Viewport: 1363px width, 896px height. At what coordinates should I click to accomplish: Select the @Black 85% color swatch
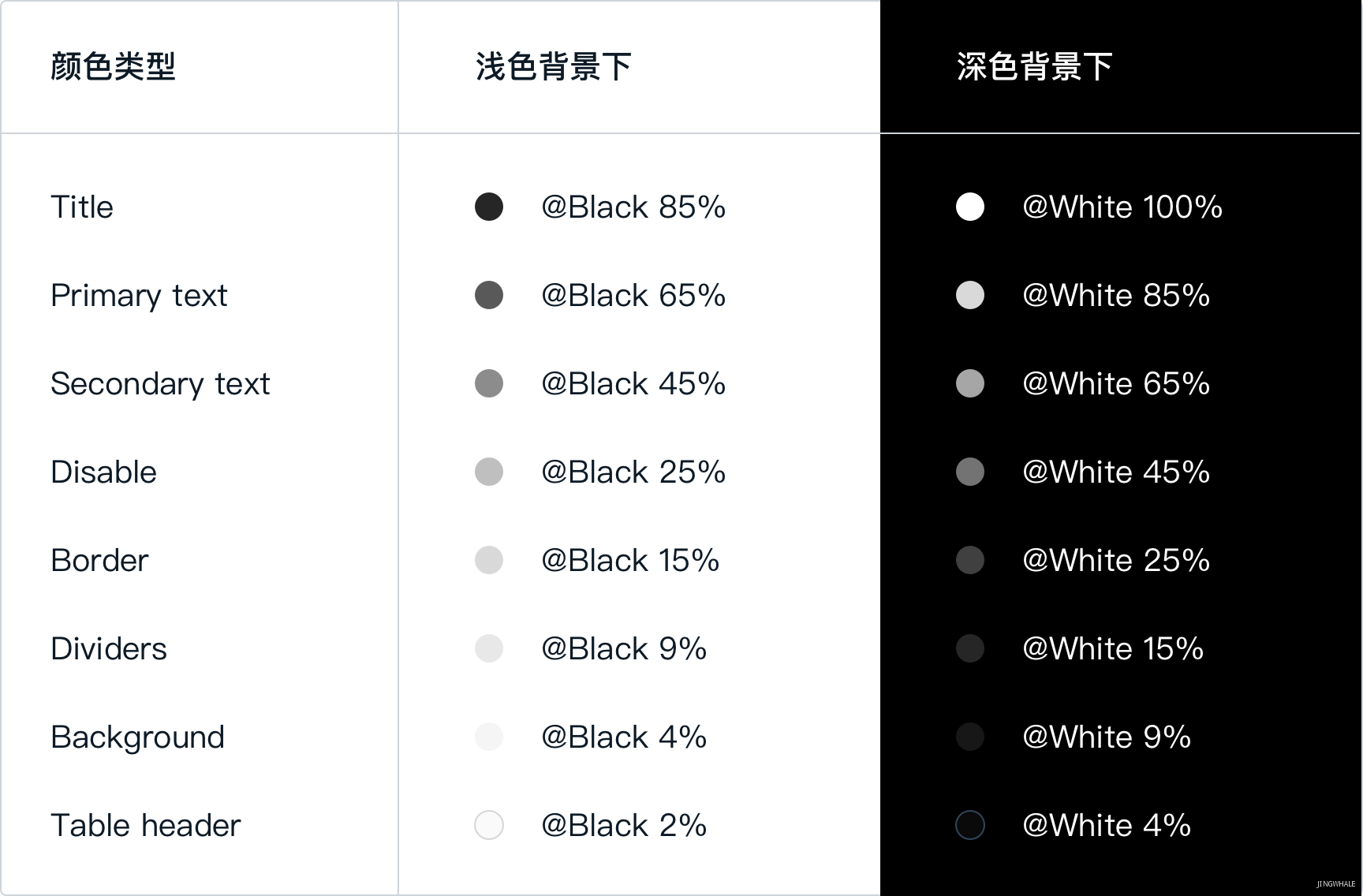[x=489, y=207]
